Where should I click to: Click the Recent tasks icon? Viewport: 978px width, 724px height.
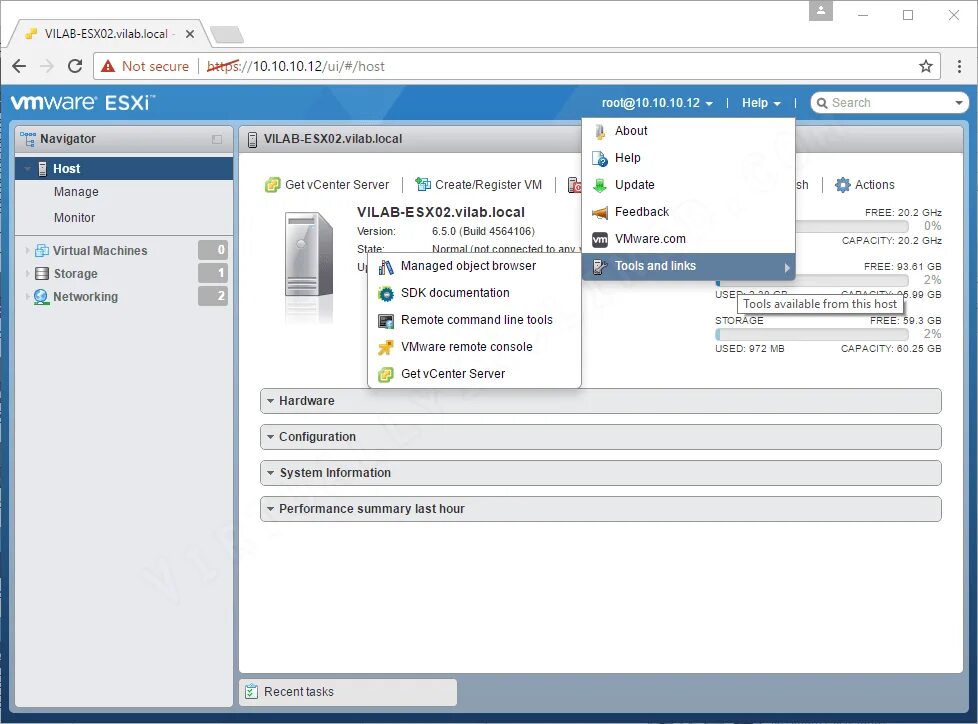tap(249, 691)
